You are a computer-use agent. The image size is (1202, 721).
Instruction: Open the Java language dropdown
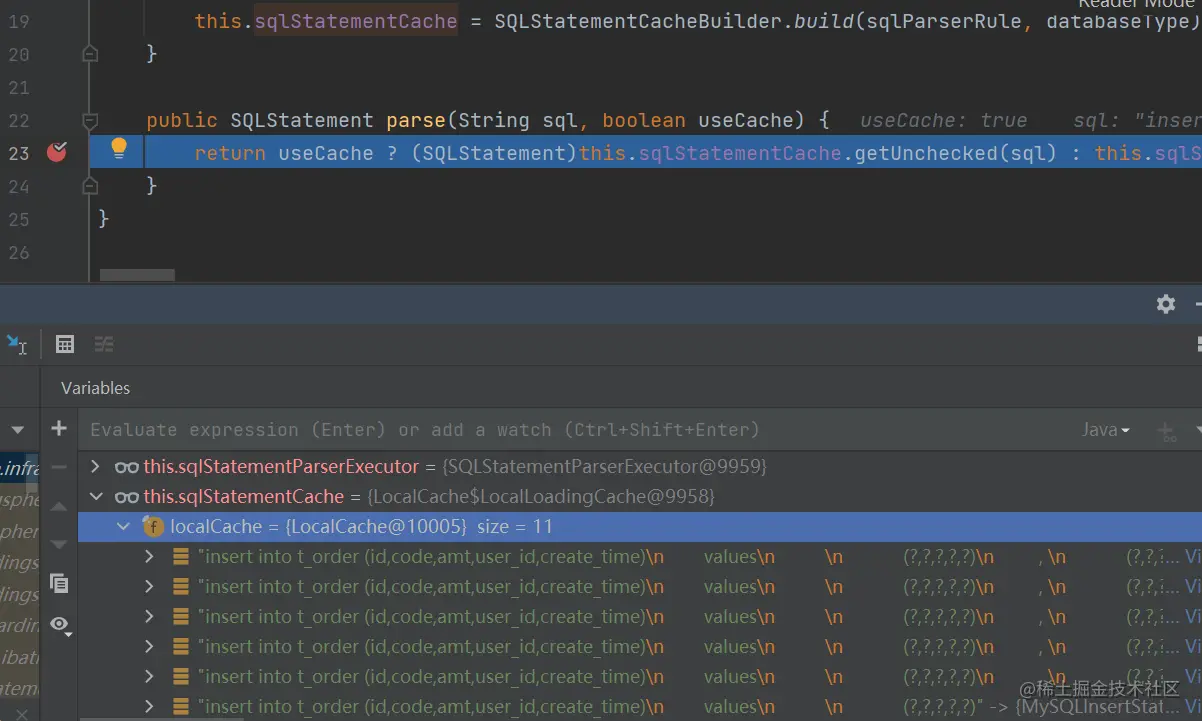[x=1106, y=430]
